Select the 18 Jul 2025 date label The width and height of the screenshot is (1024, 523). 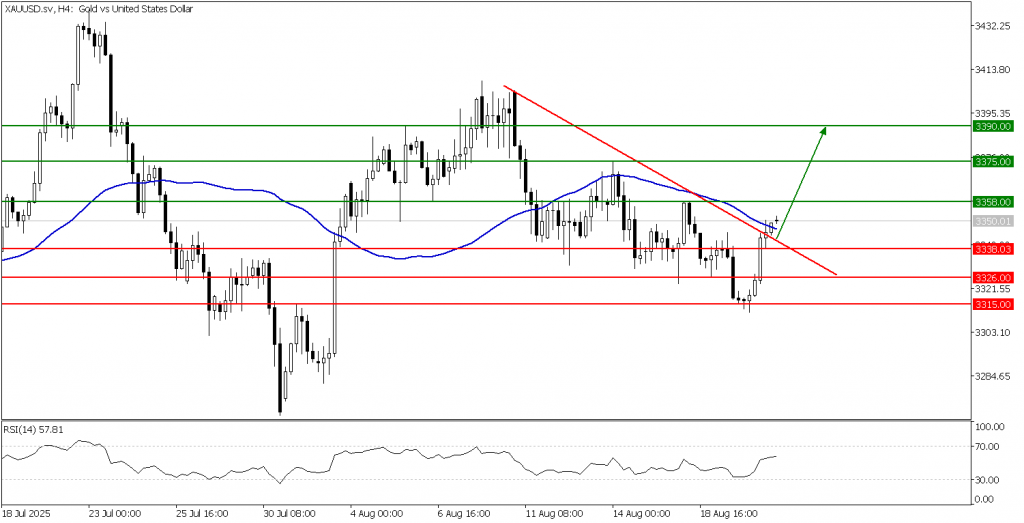(x=28, y=512)
